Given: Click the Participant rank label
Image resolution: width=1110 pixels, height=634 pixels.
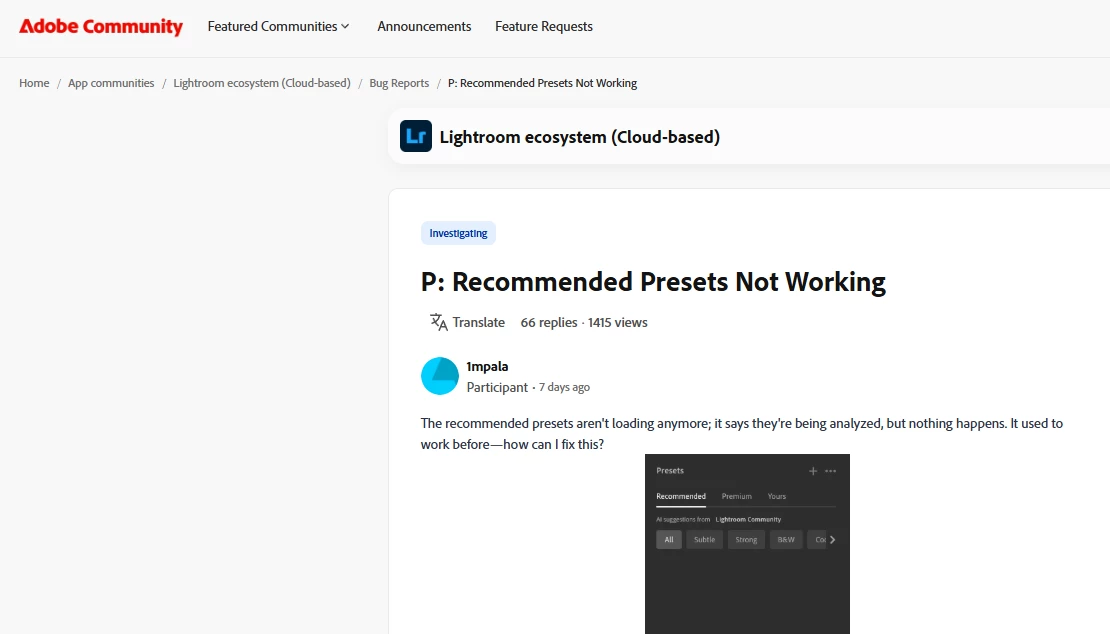Looking at the screenshot, I should point(497,387).
